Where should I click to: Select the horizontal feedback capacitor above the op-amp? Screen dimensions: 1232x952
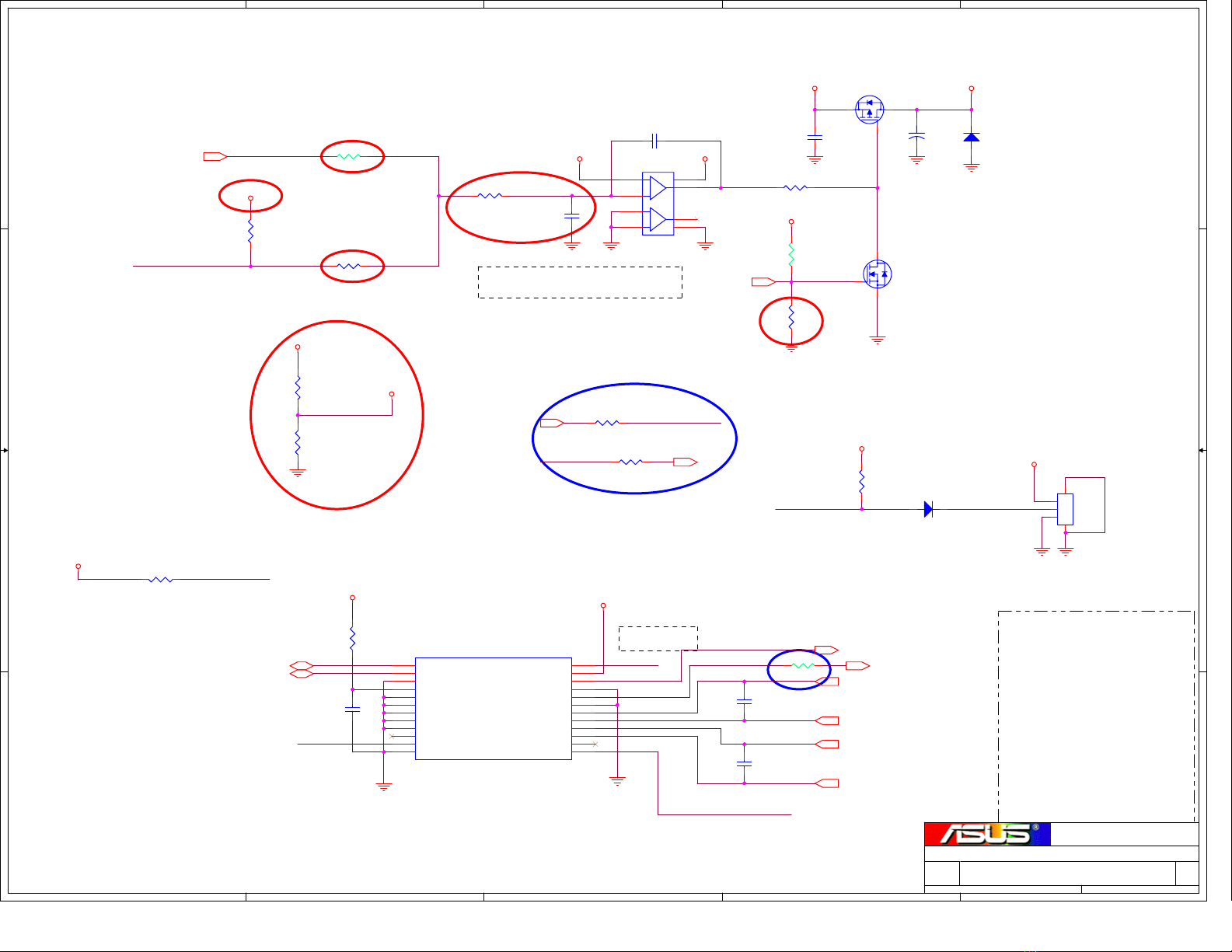click(655, 141)
